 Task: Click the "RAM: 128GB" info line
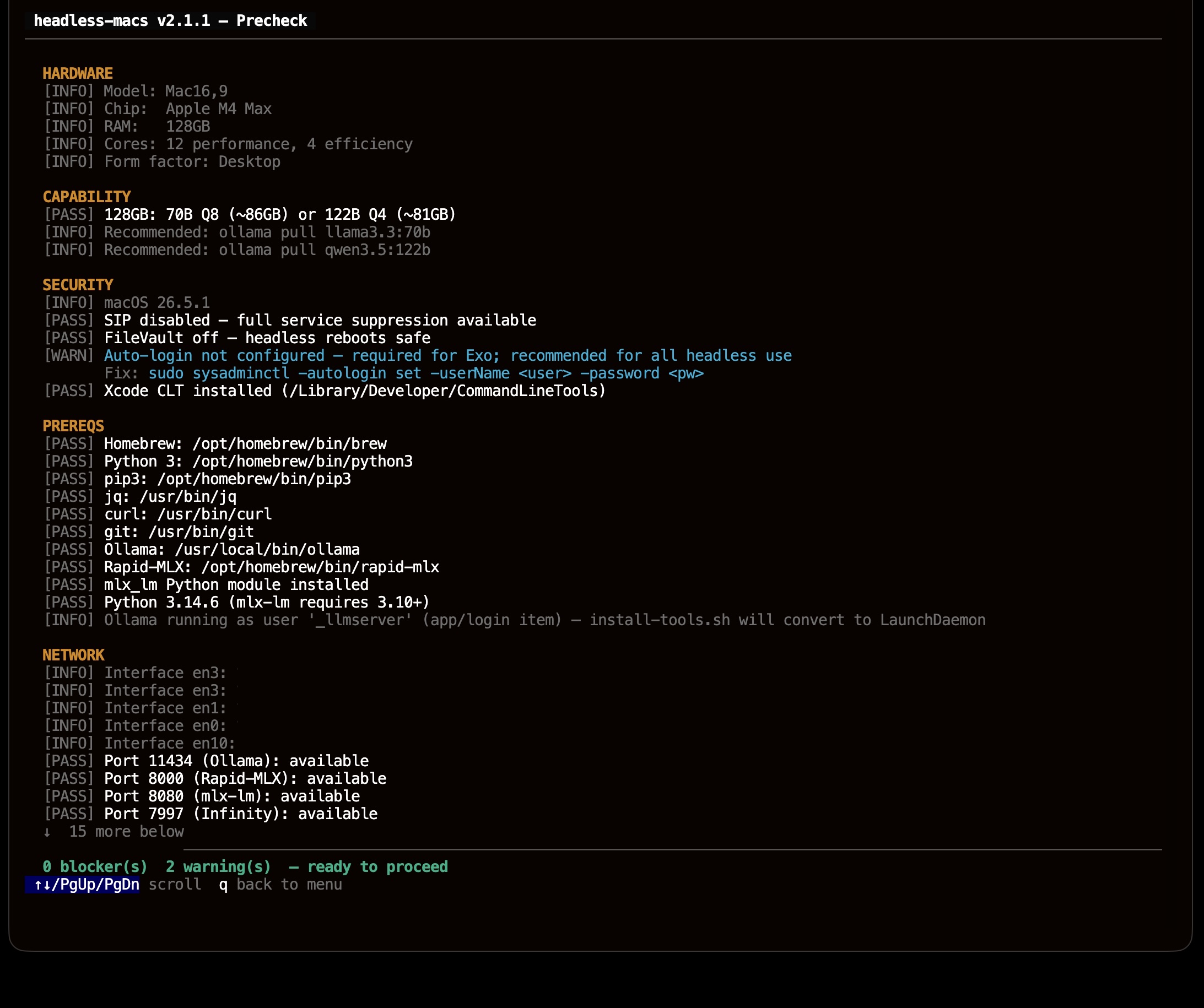click(127, 127)
